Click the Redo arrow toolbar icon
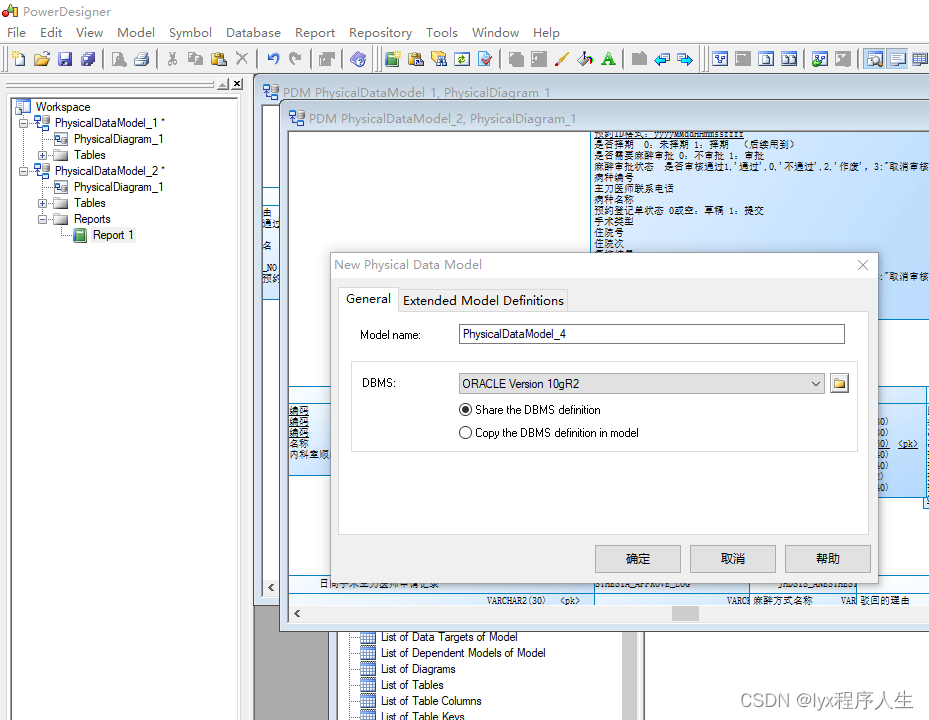Image resolution: width=929 pixels, height=720 pixels. pyautogui.click(x=295, y=59)
